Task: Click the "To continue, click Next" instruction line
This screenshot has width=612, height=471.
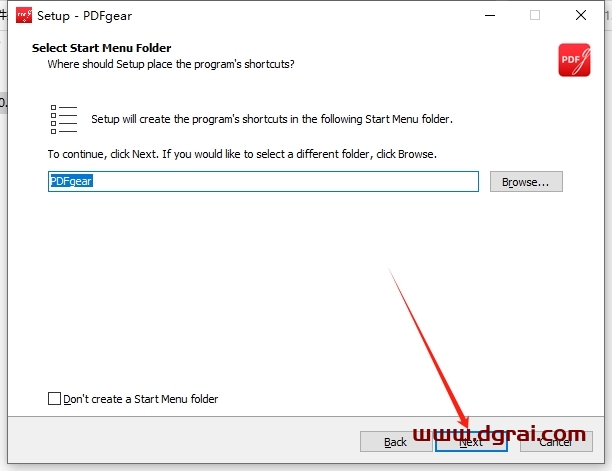Action: [x=242, y=155]
